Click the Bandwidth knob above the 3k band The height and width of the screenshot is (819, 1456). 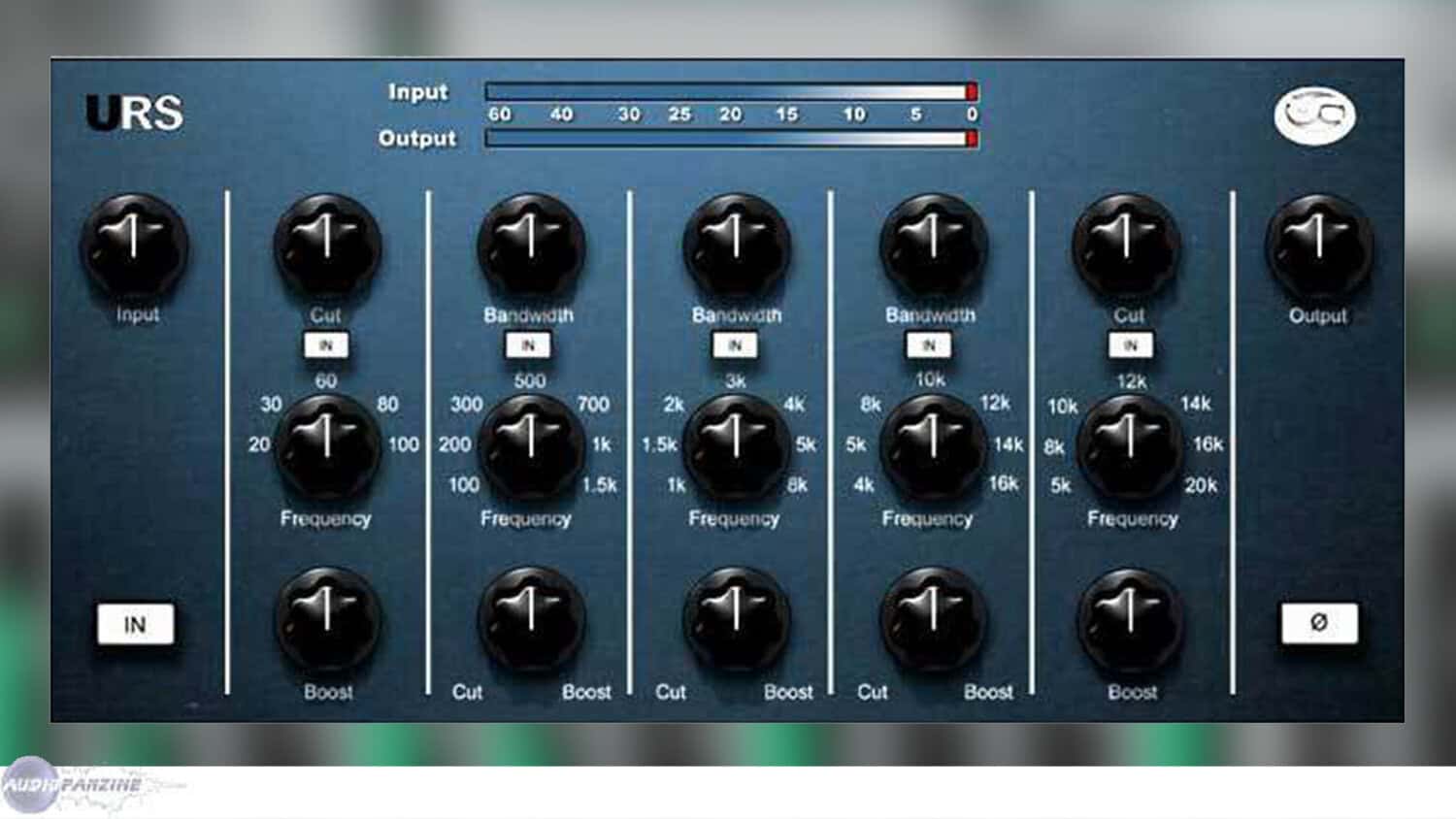pos(736,244)
